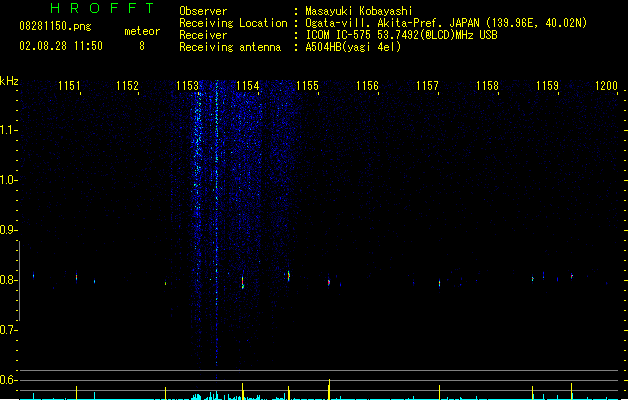
Task: Click the 'Receiving Location' label
Action: (x=233, y=23)
